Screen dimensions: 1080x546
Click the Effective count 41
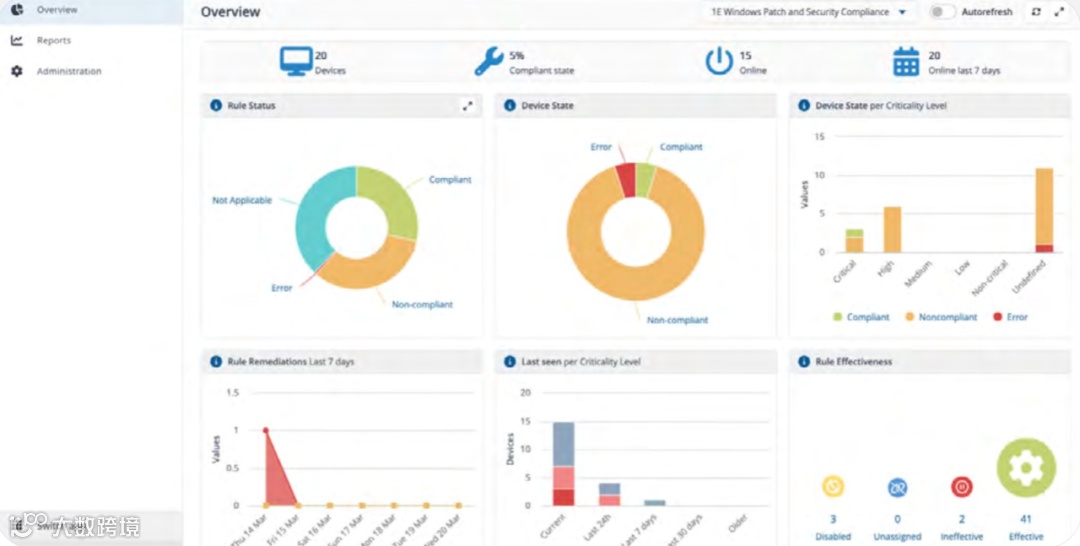(x=1026, y=520)
